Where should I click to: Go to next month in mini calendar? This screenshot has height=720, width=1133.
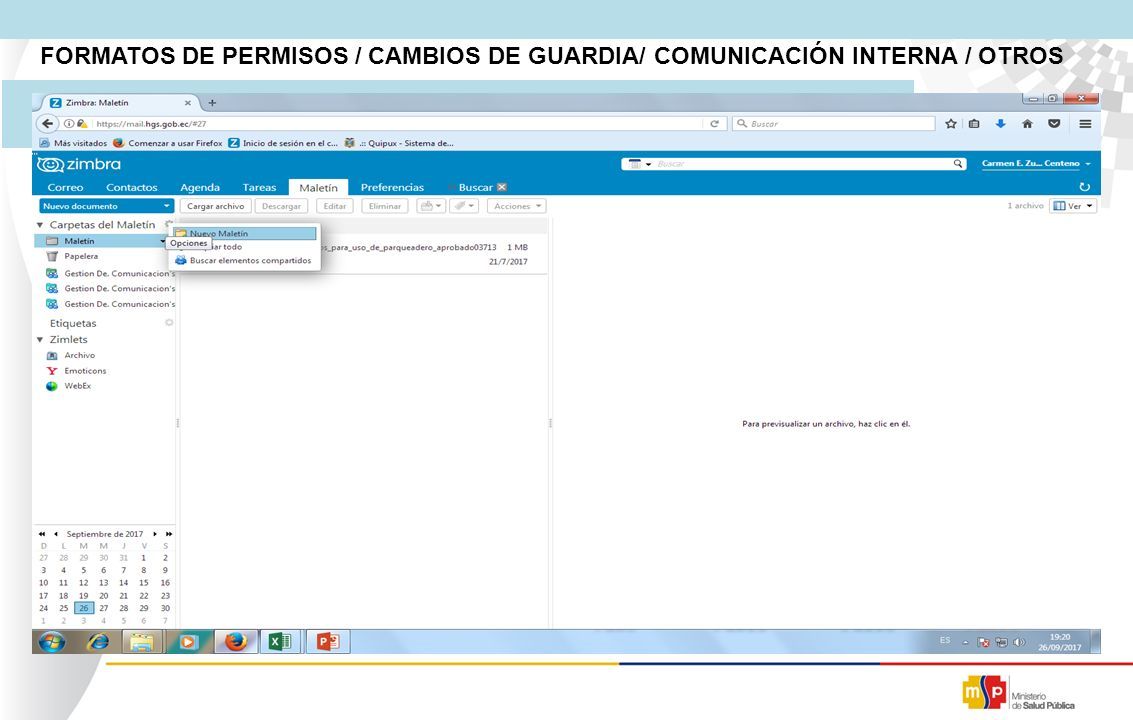(155, 534)
